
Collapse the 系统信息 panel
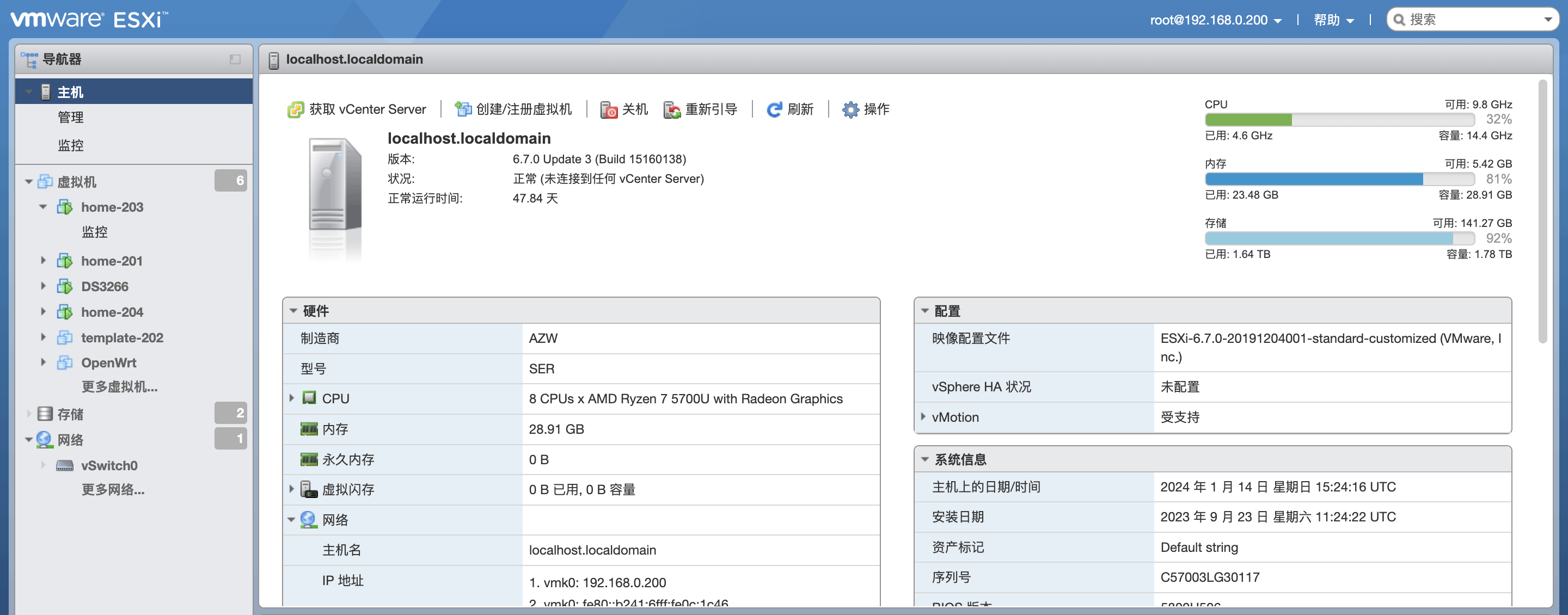click(x=924, y=459)
